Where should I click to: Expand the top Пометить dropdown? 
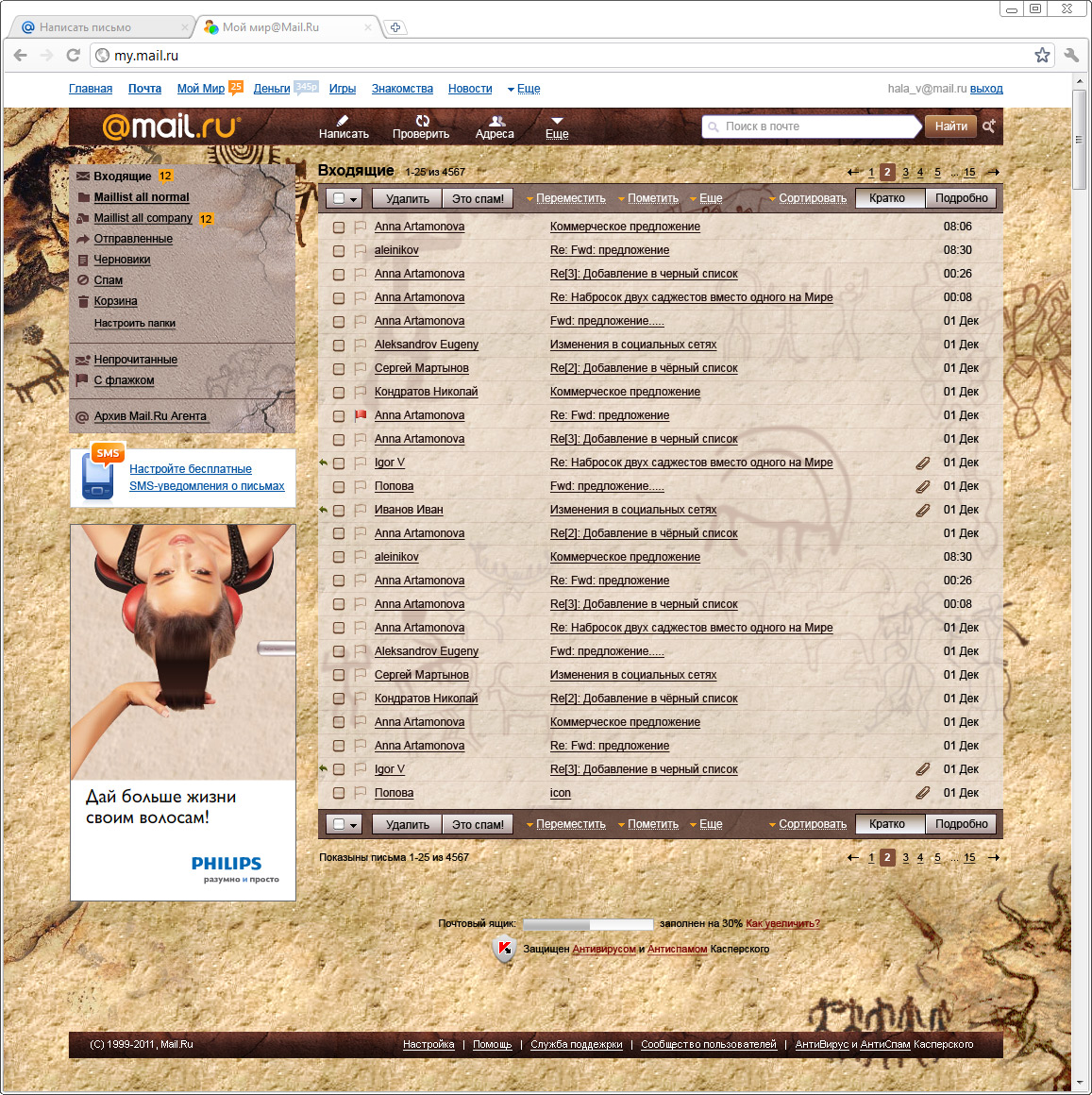648,198
